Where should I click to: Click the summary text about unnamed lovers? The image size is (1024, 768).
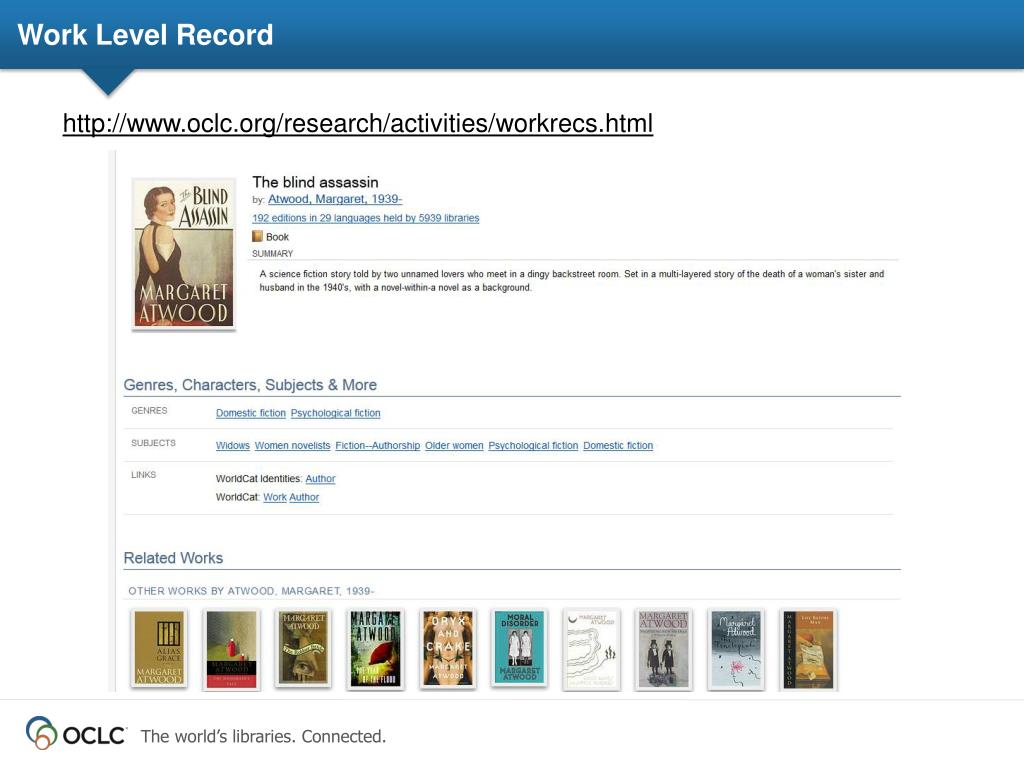571,281
